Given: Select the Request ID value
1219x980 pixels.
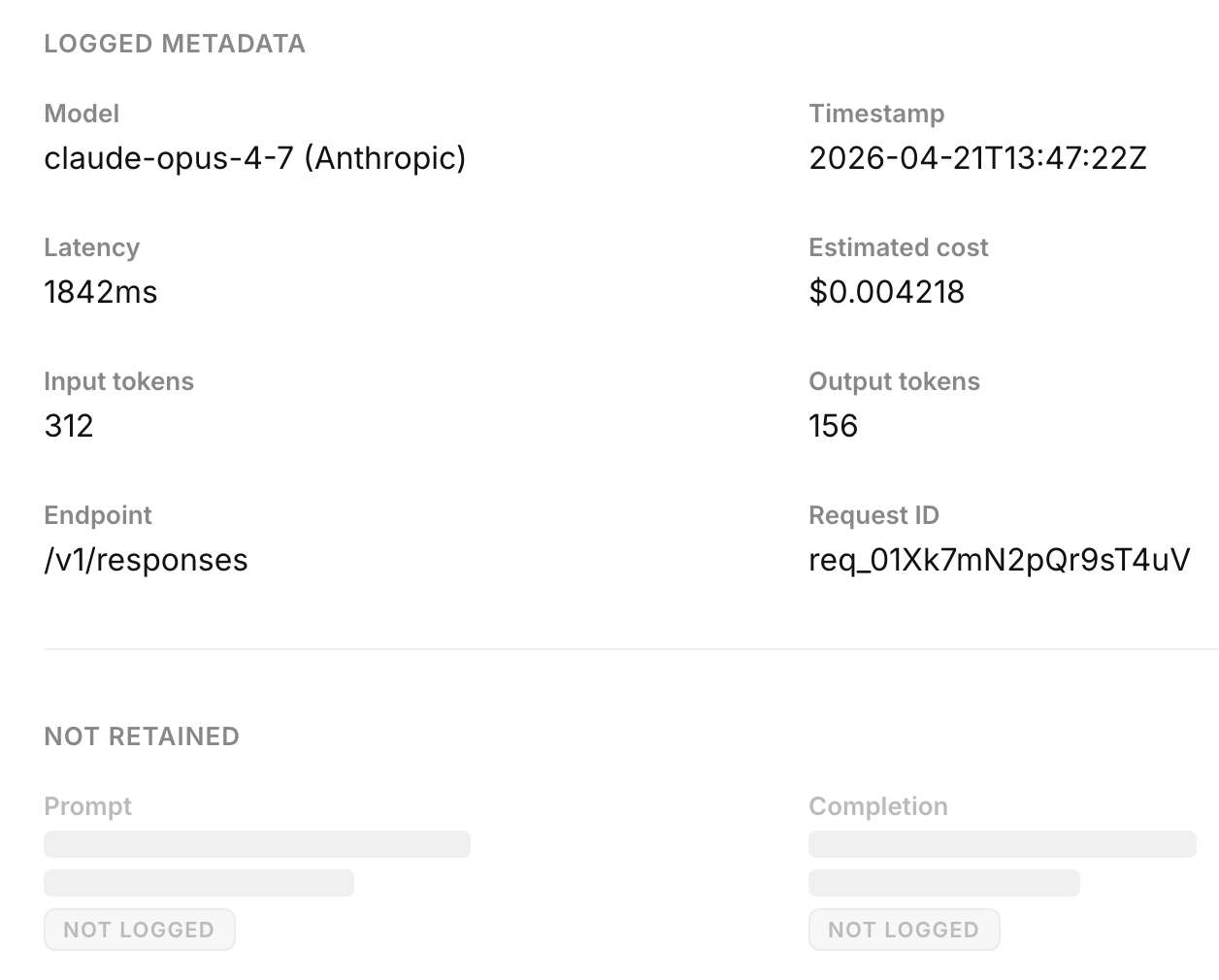Looking at the screenshot, I should (998, 559).
